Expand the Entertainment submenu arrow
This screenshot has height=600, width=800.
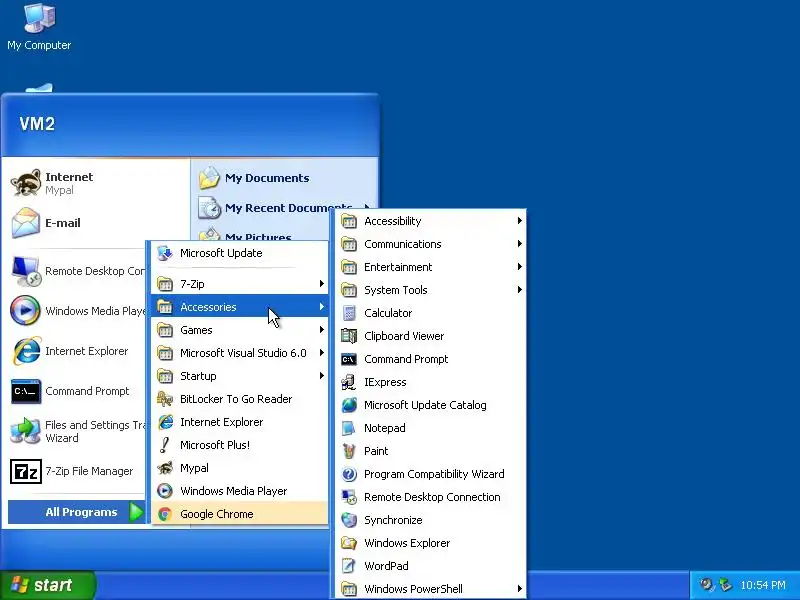(x=519, y=267)
